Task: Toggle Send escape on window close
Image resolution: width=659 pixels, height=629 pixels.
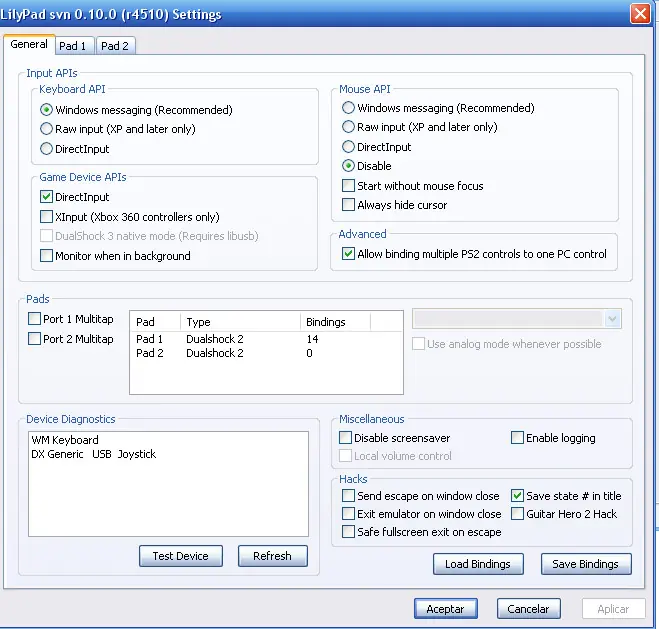Action: click(348, 496)
